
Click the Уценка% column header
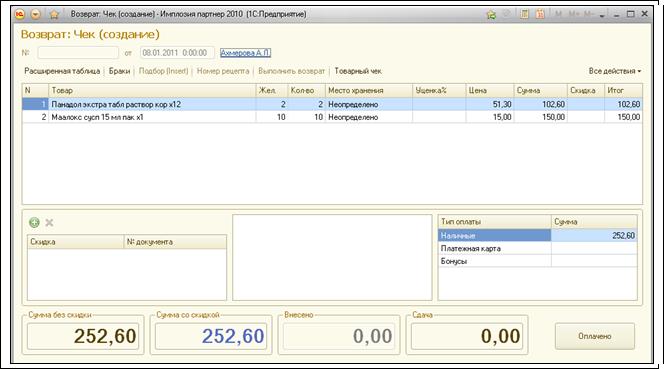click(439, 91)
